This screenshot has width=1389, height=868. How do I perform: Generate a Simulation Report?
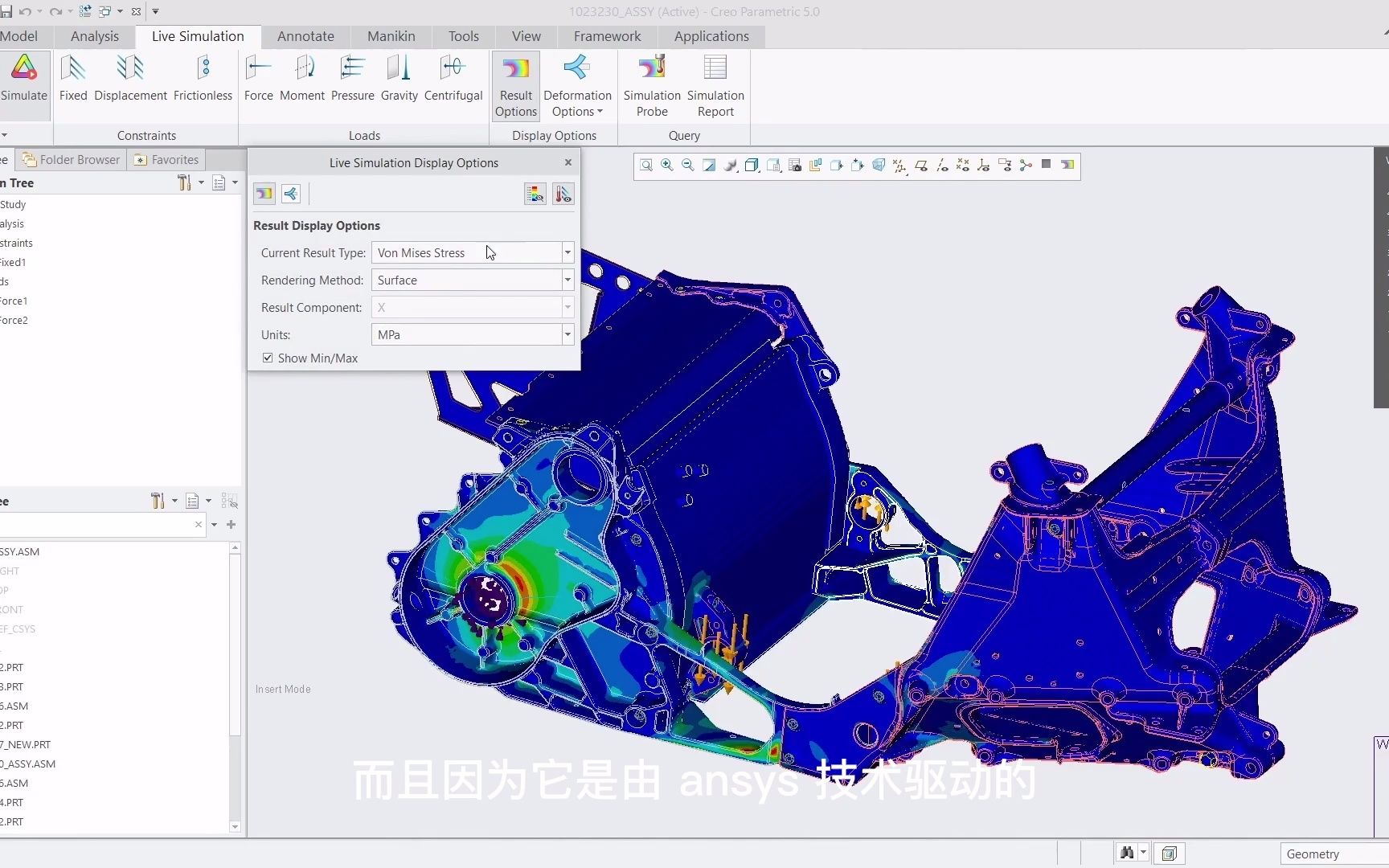714,84
